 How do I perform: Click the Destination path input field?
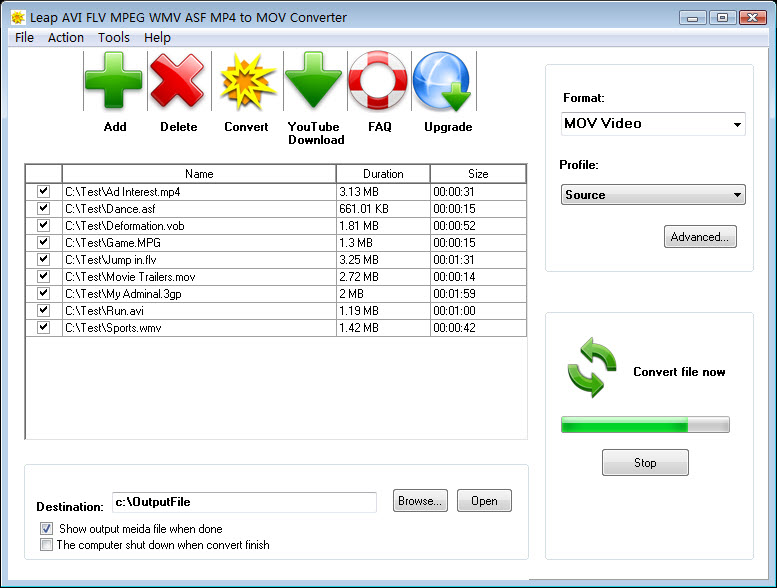click(244, 502)
